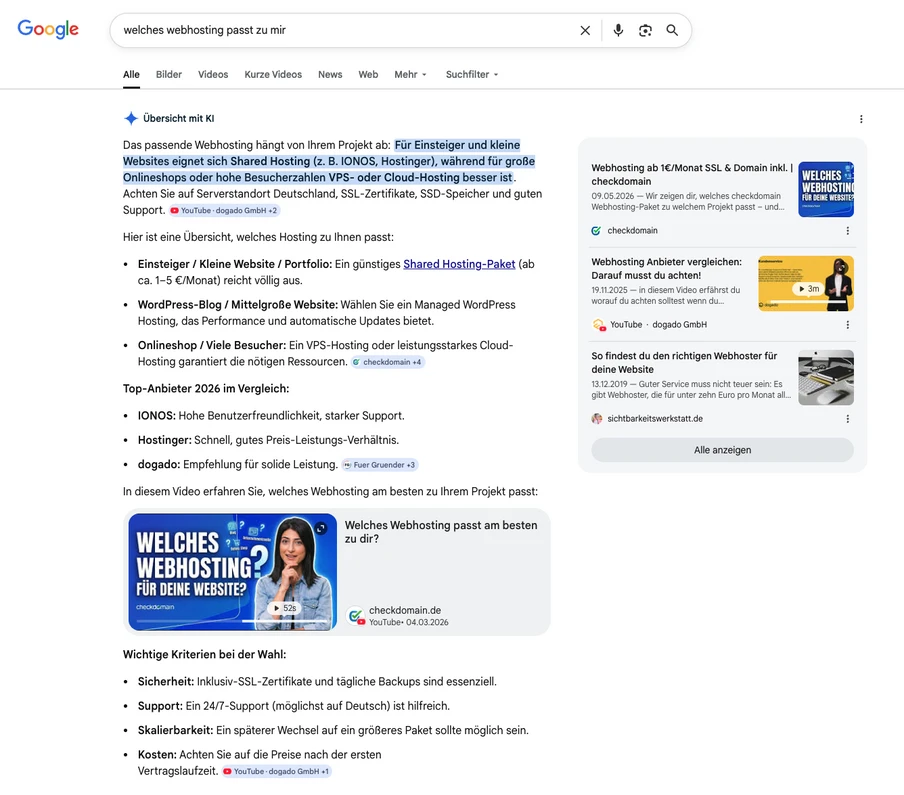Viewport: 904px width, 795px height.
Task: Click the checkdomain source name in sidebar
Action: 632,231
